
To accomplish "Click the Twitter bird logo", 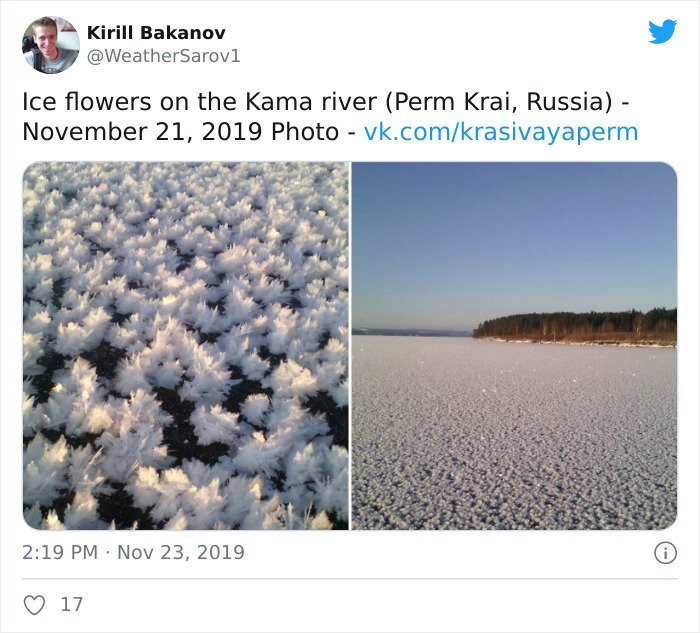I will pos(662,31).
